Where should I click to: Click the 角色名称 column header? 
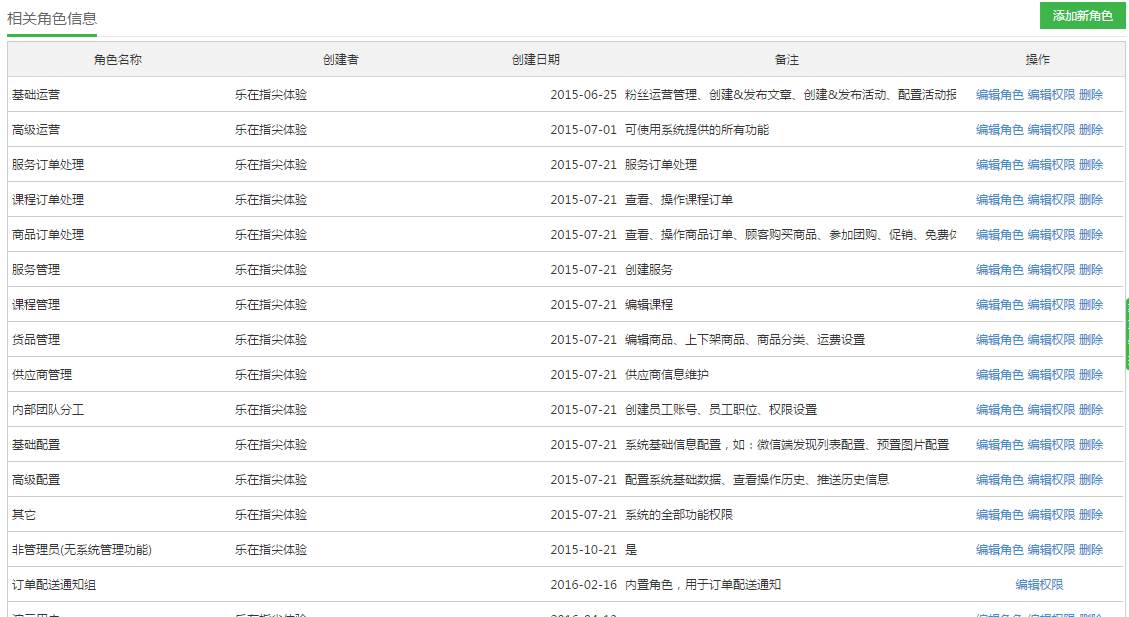(118, 60)
